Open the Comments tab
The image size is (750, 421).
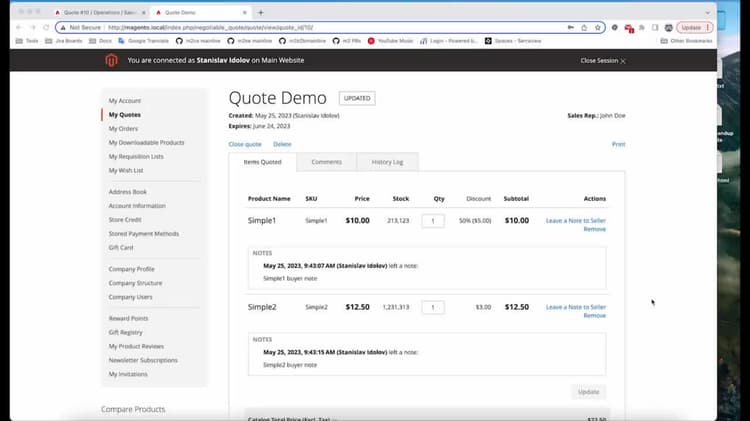click(327, 162)
